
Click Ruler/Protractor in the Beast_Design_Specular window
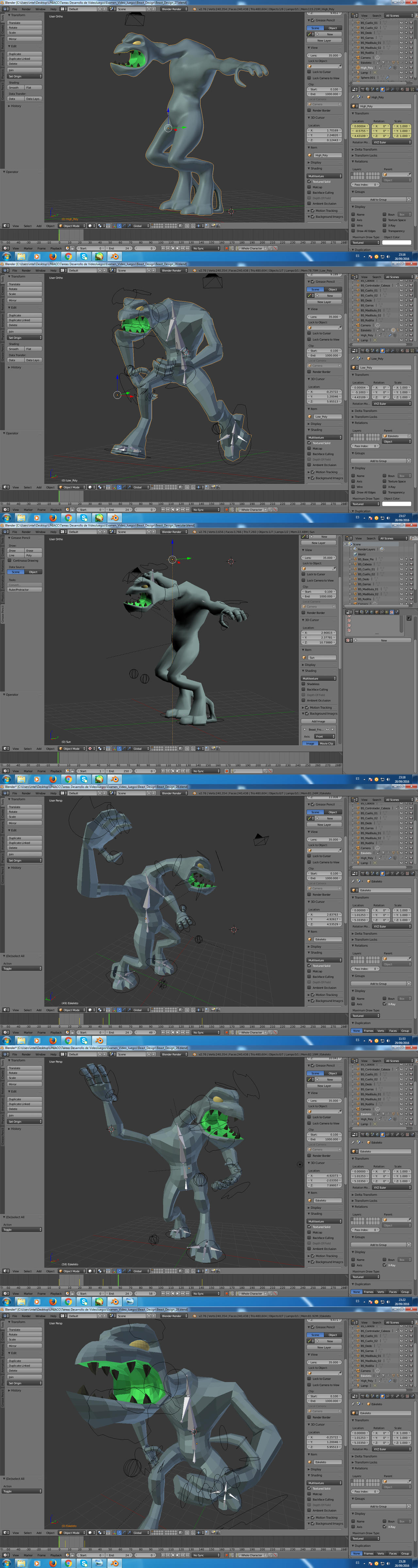tap(24, 590)
